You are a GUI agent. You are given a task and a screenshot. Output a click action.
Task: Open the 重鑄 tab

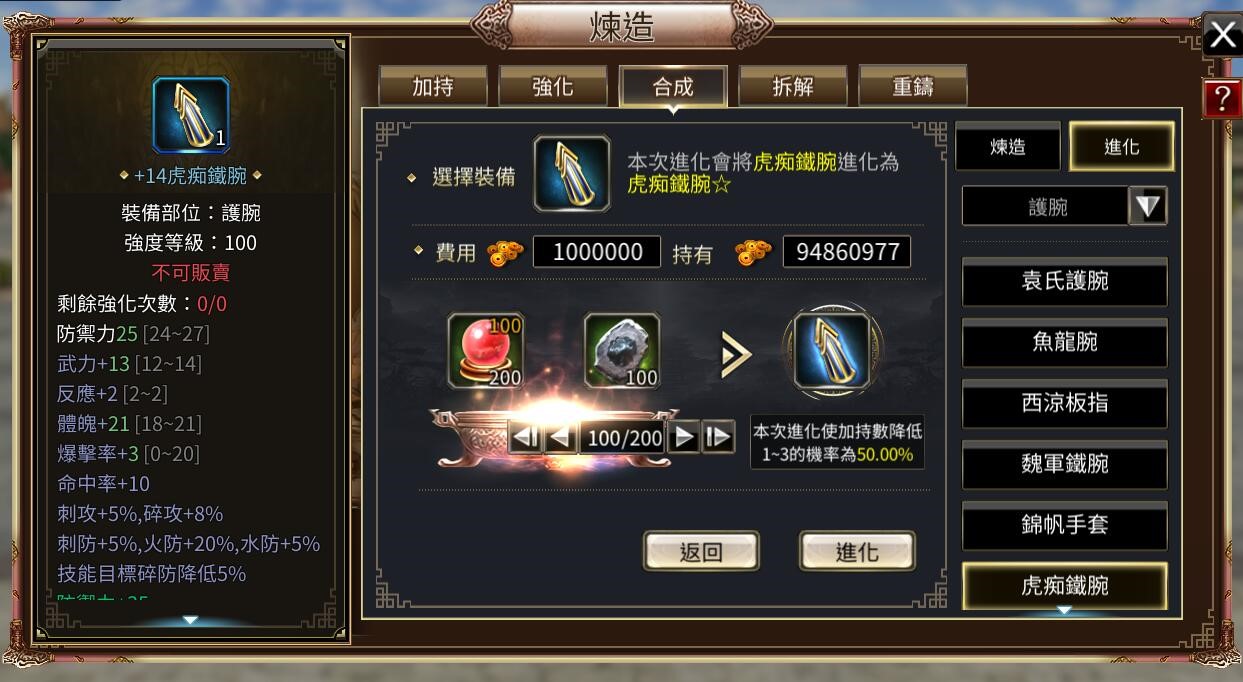point(913,86)
